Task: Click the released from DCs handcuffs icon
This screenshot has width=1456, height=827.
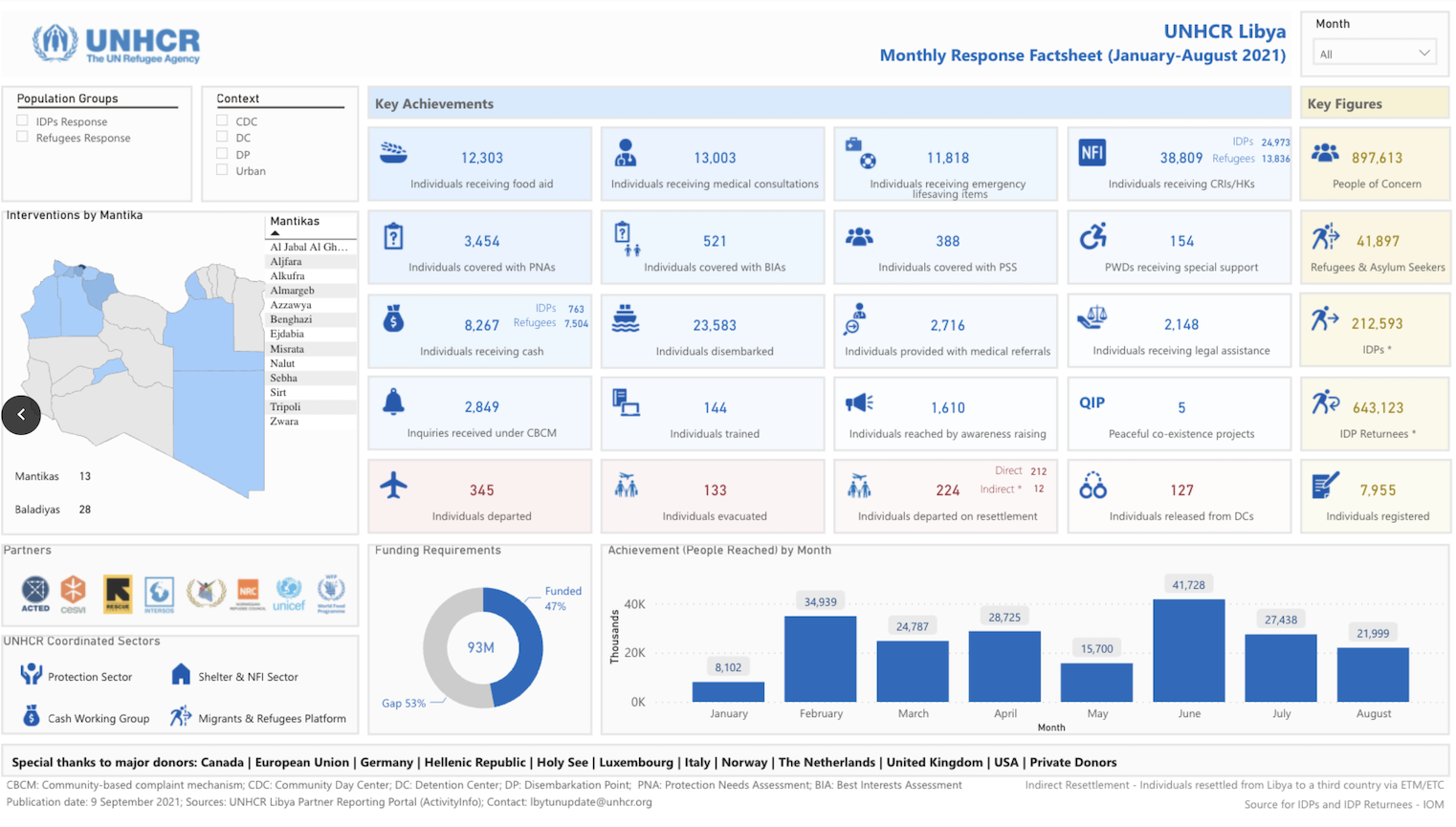Action: (x=1092, y=486)
